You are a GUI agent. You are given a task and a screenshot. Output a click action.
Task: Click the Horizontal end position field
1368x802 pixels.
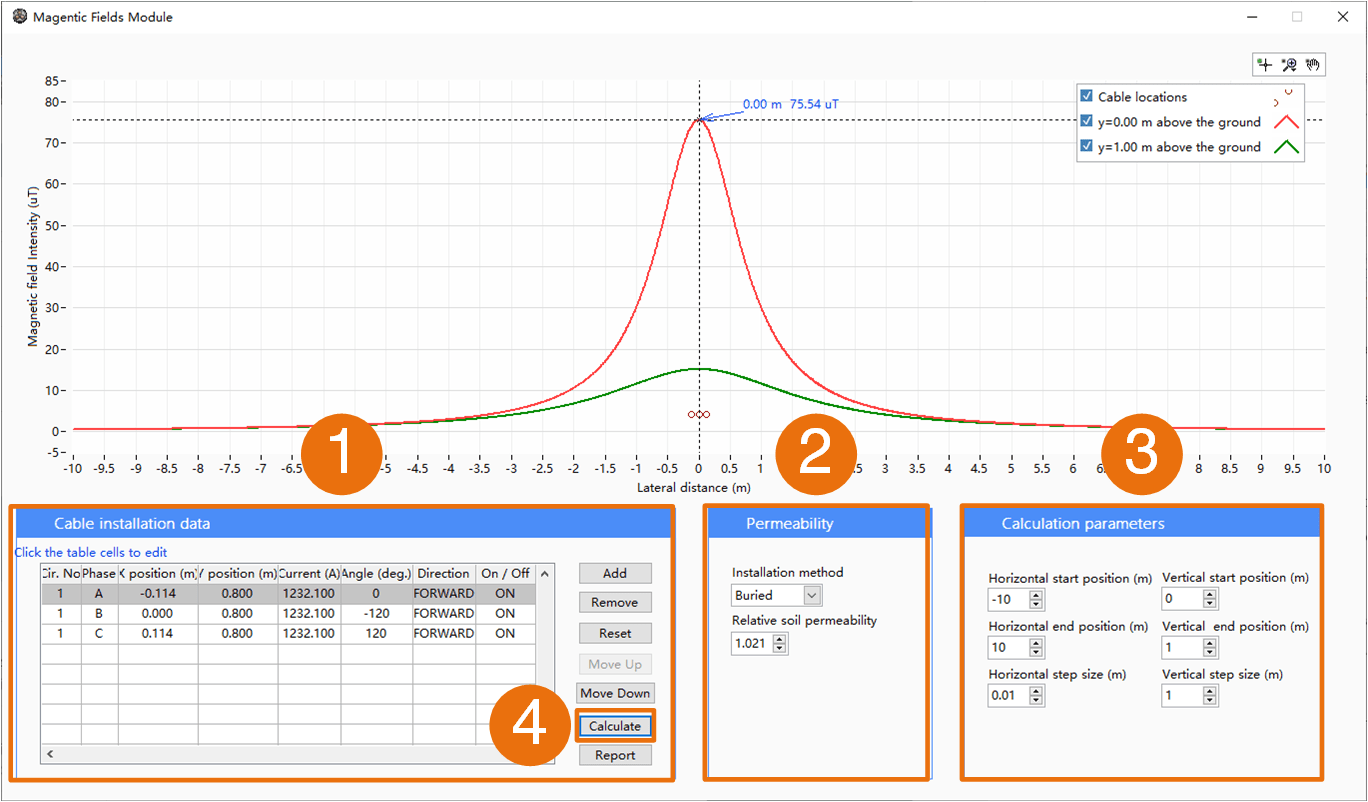pyautogui.click(x=1008, y=648)
